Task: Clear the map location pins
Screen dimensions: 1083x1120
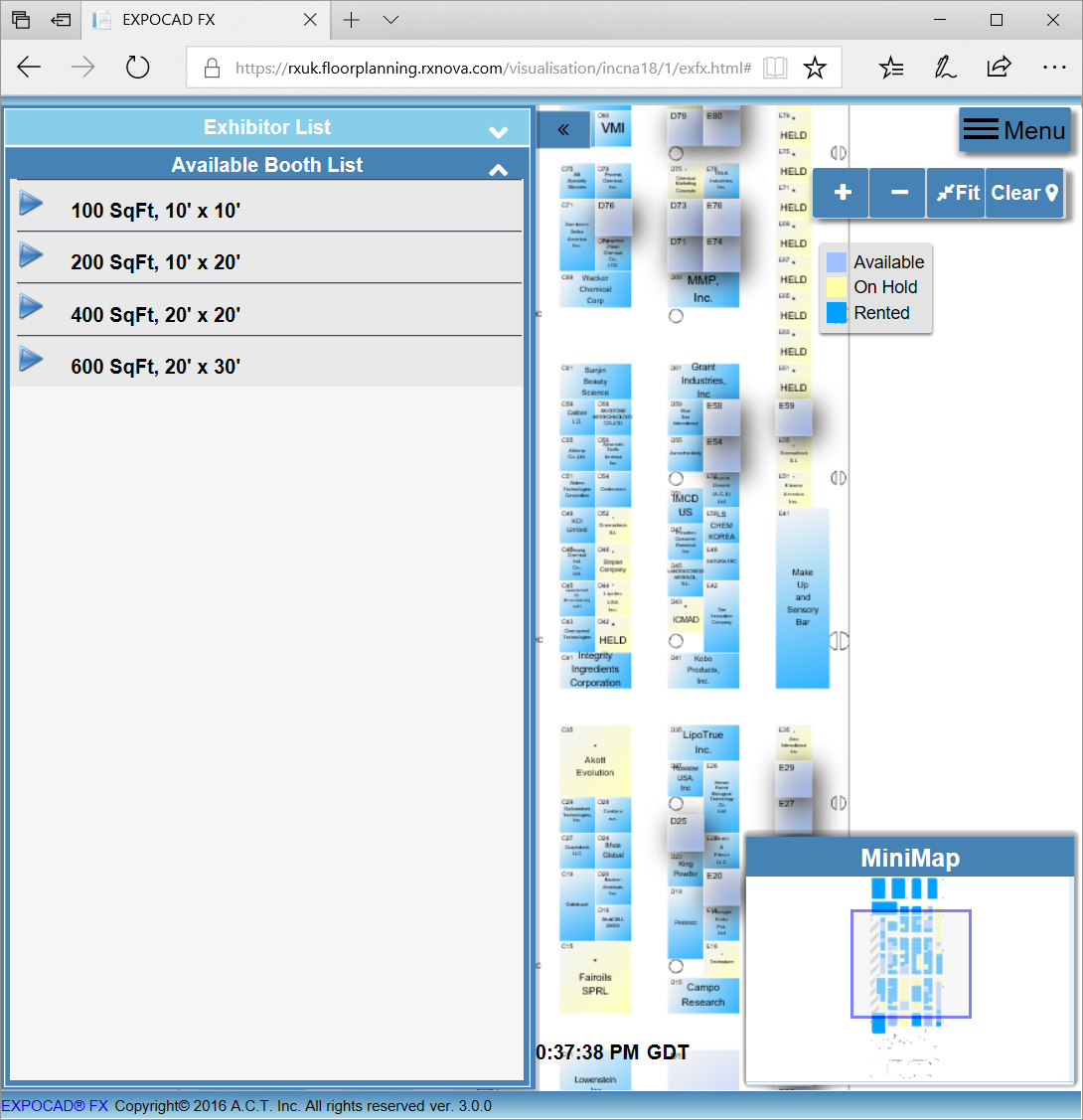Action: click(1024, 193)
